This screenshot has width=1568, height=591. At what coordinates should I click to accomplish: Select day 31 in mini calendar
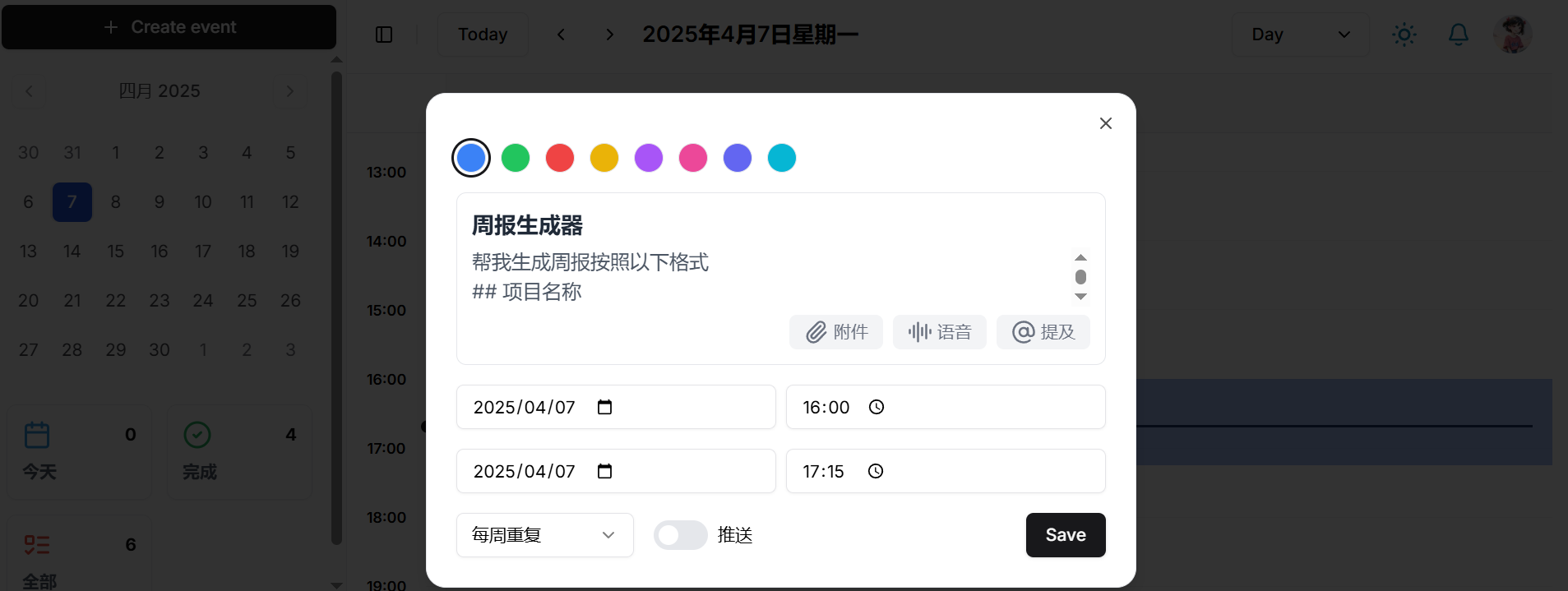pyautogui.click(x=72, y=153)
